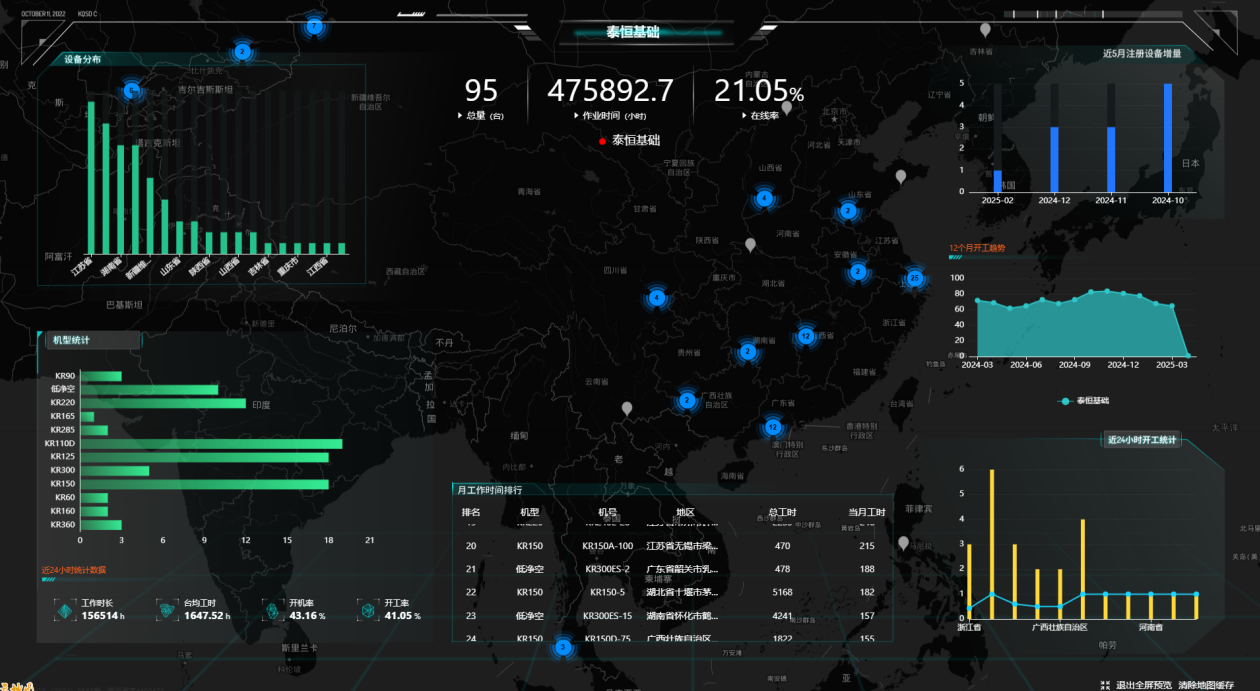Screen dimensions: 1260x691
Task: Click the cluster marker 4 in 四川省
Action: tap(656, 298)
